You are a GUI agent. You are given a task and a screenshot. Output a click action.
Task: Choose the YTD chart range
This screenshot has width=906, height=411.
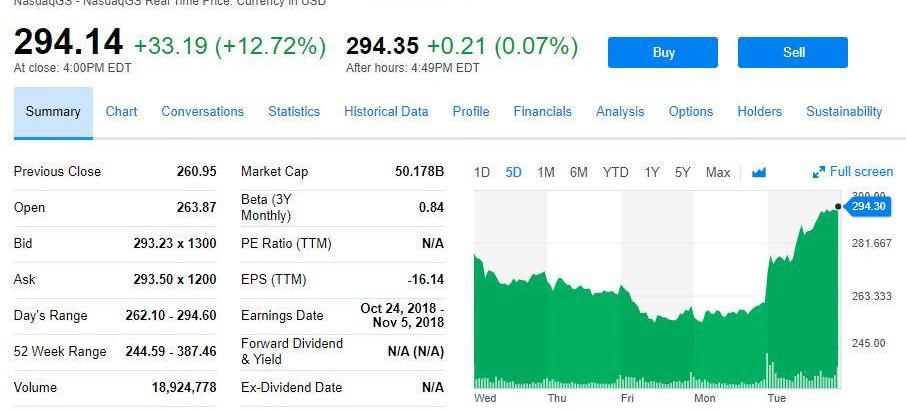click(616, 172)
